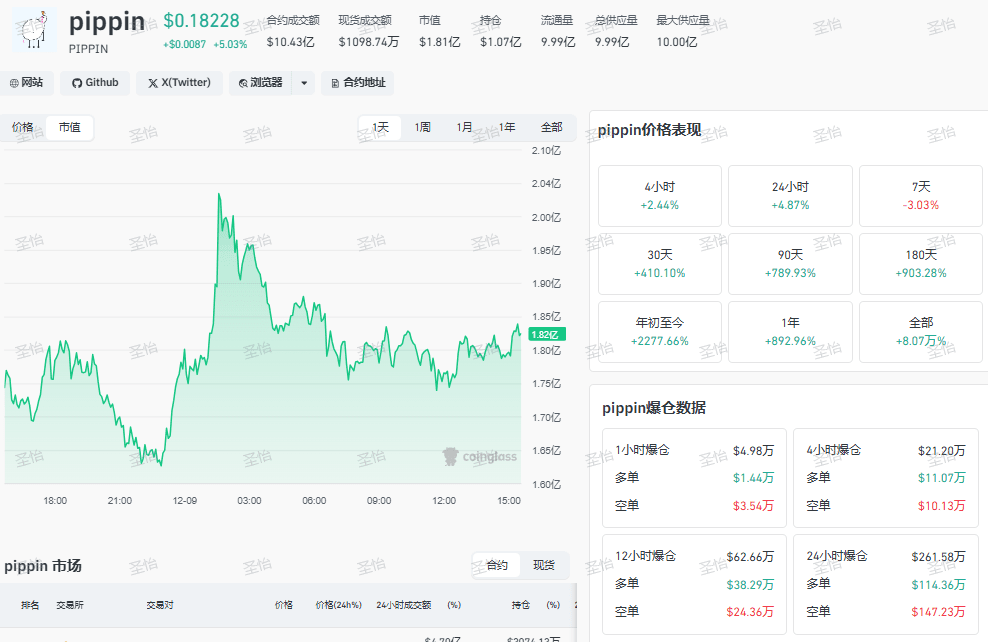The height and width of the screenshot is (642, 988).
Task: Switch market list to 现货 tab
Action: click(544, 565)
